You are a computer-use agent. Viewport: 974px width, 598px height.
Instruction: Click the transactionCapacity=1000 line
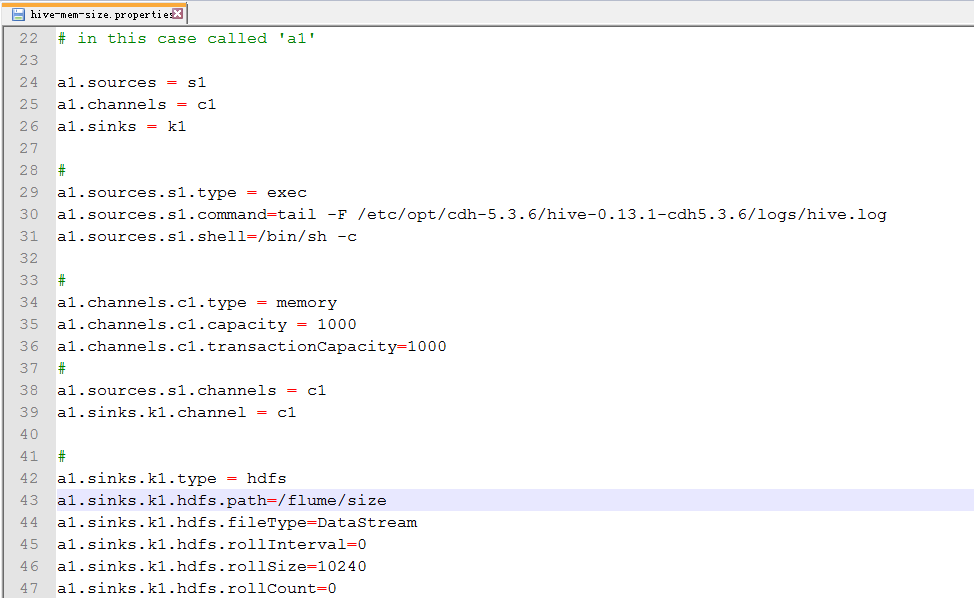click(x=252, y=347)
